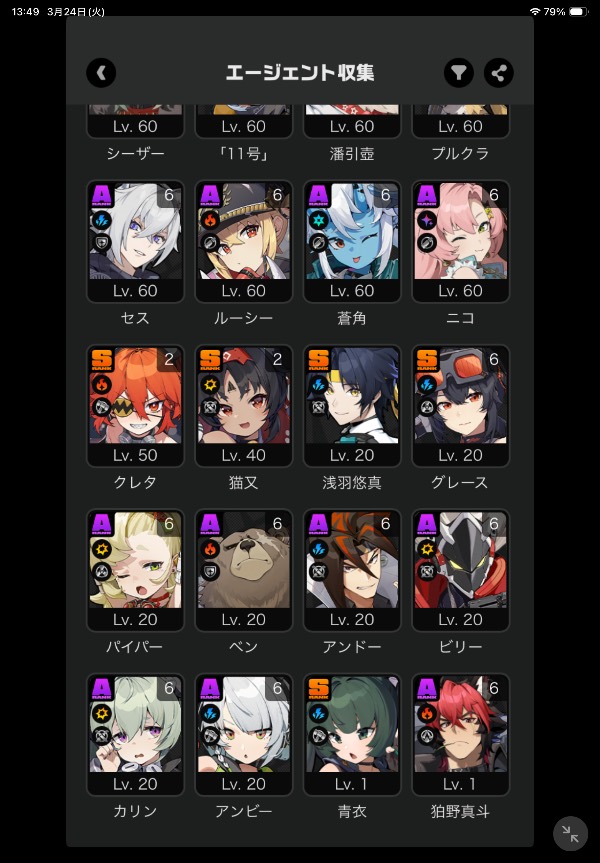600x863 pixels.
Task: Open the ビリー agent card
Action: [460, 570]
